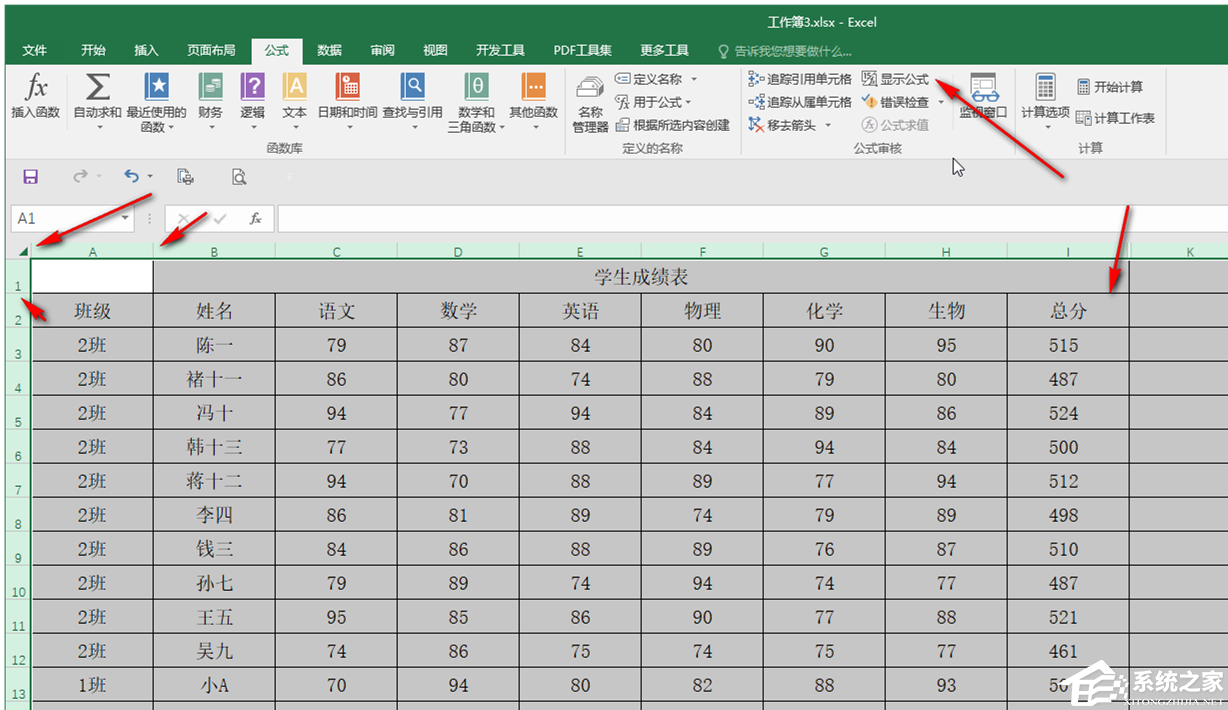Viewport: 1228px width, 710px height.
Task: Switch to the 数据 ribbon tab
Action: click(x=329, y=50)
